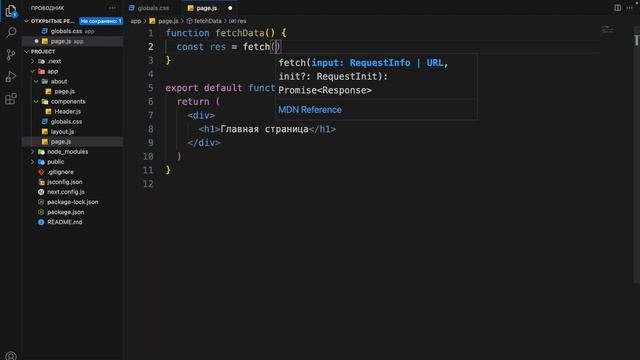640x360 pixels.
Task: Collapse the components folder
Action: (36, 102)
